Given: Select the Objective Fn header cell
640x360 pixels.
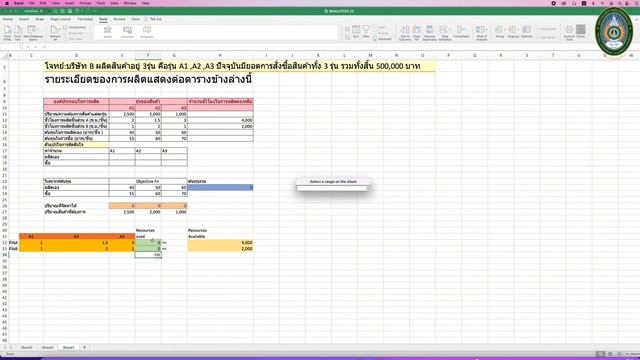Looking at the screenshot, I should (148, 181).
